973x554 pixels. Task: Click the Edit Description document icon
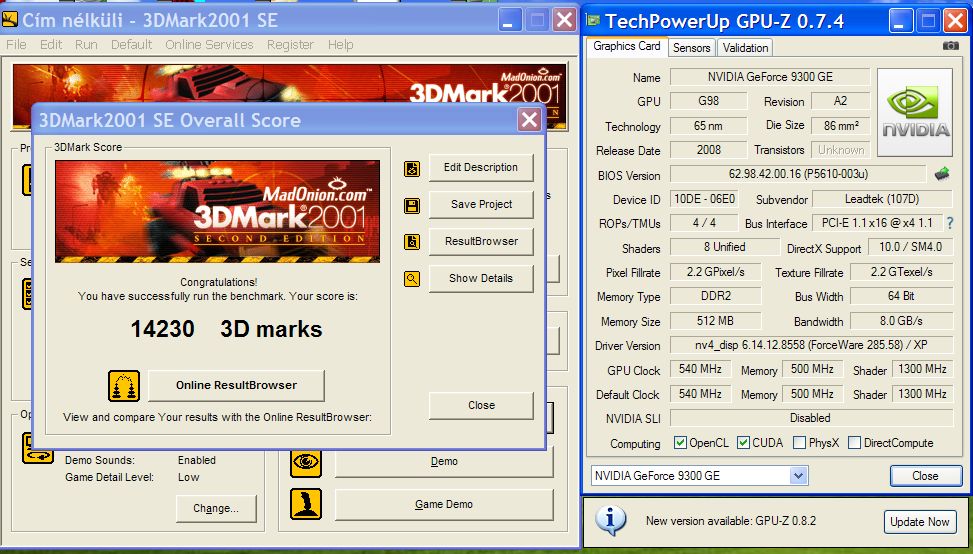click(x=412, y=168)
